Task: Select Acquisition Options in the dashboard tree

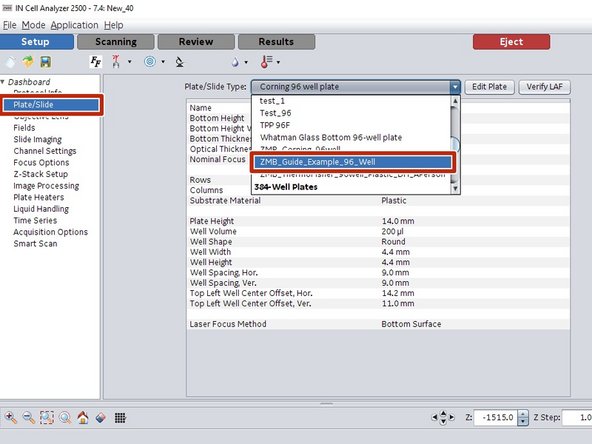Action: pos(51,232)
